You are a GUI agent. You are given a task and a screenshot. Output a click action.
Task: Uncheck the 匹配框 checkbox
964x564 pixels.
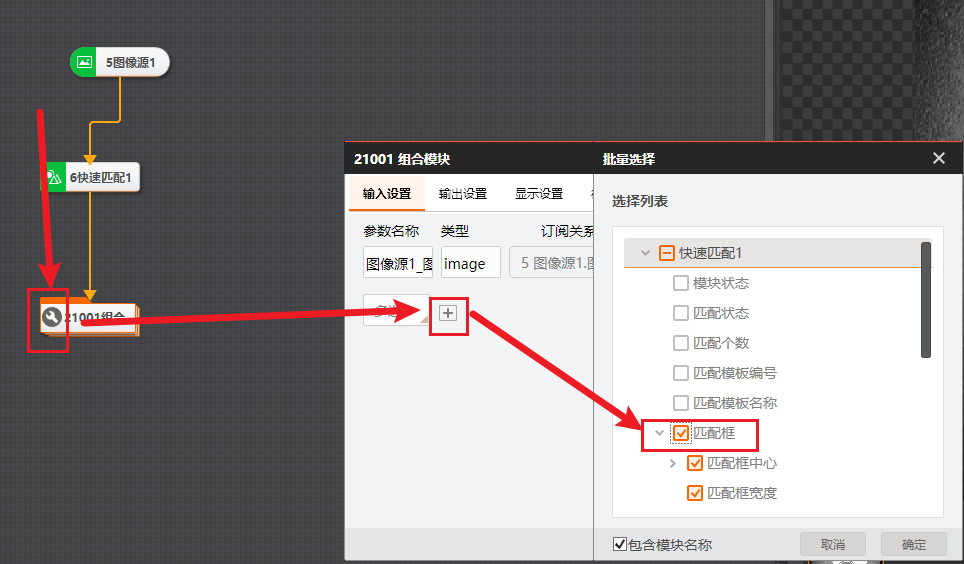tap(681, 433)
